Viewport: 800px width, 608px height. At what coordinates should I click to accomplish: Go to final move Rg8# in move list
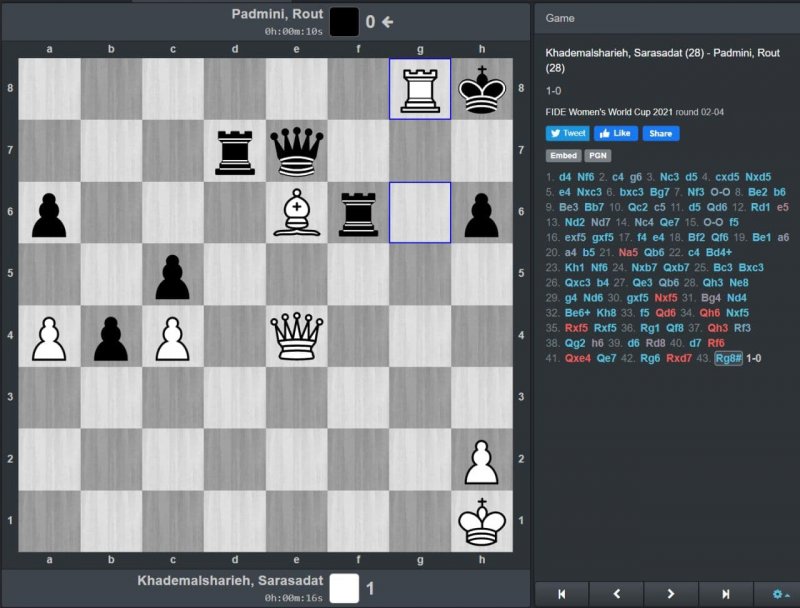click(x=728, y=358)
